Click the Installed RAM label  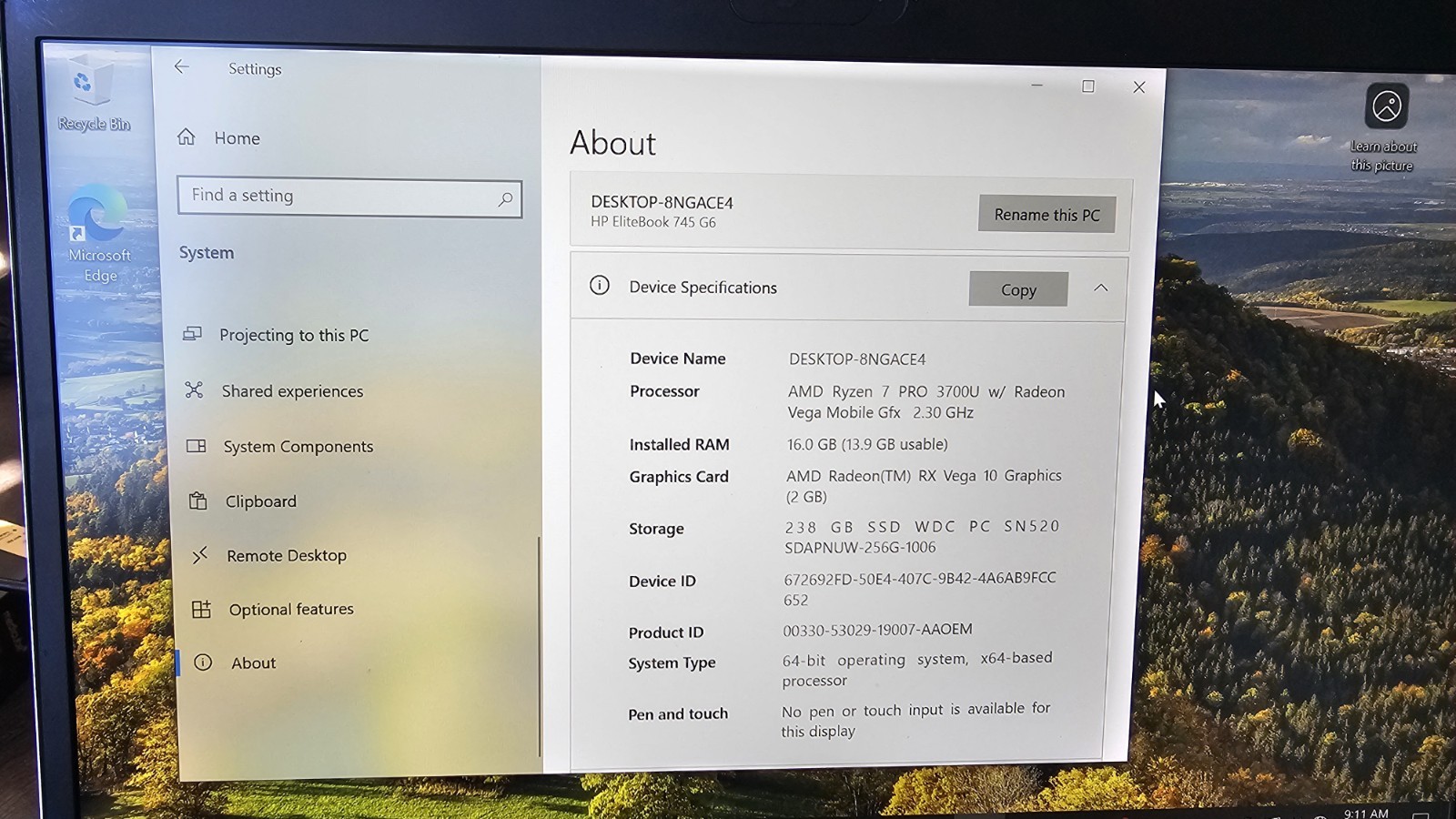tap(679, 444)
